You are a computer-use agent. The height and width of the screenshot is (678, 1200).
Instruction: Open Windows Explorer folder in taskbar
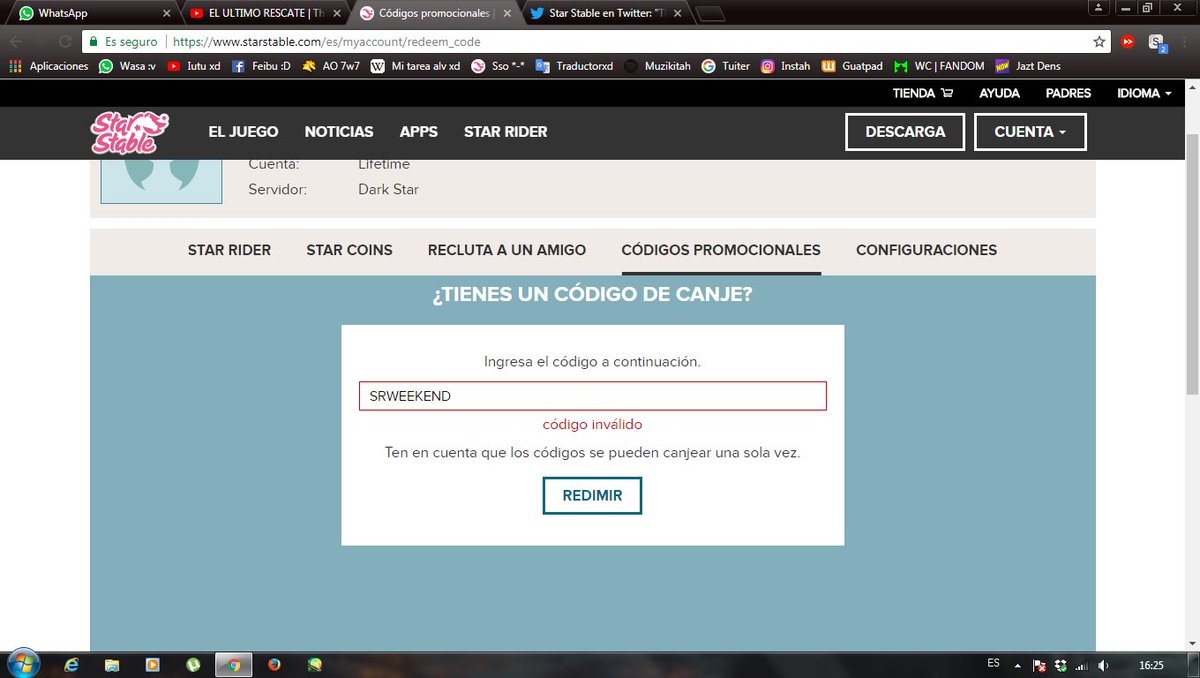[x=112, y=664]
